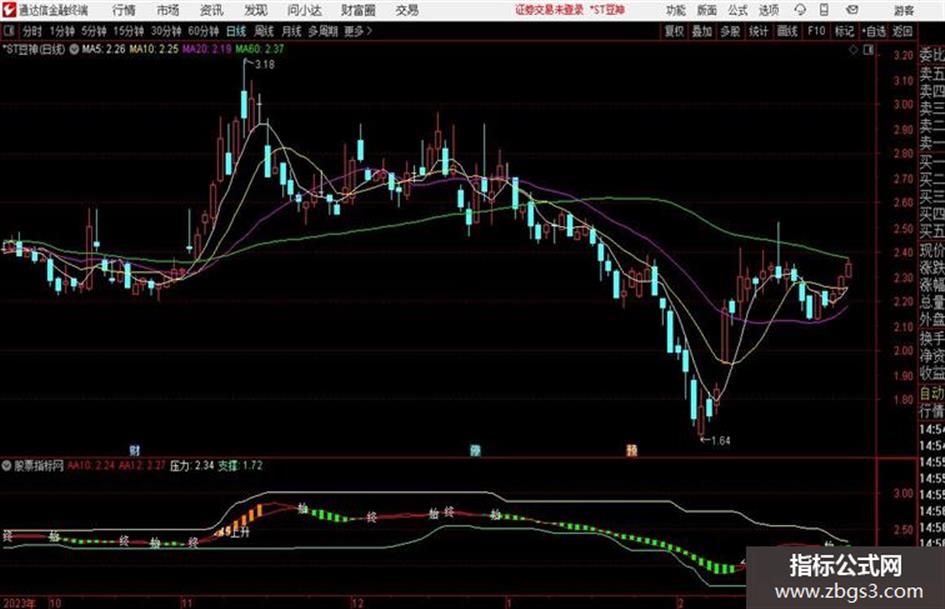Open the 问小达 menu

(304, 10)
